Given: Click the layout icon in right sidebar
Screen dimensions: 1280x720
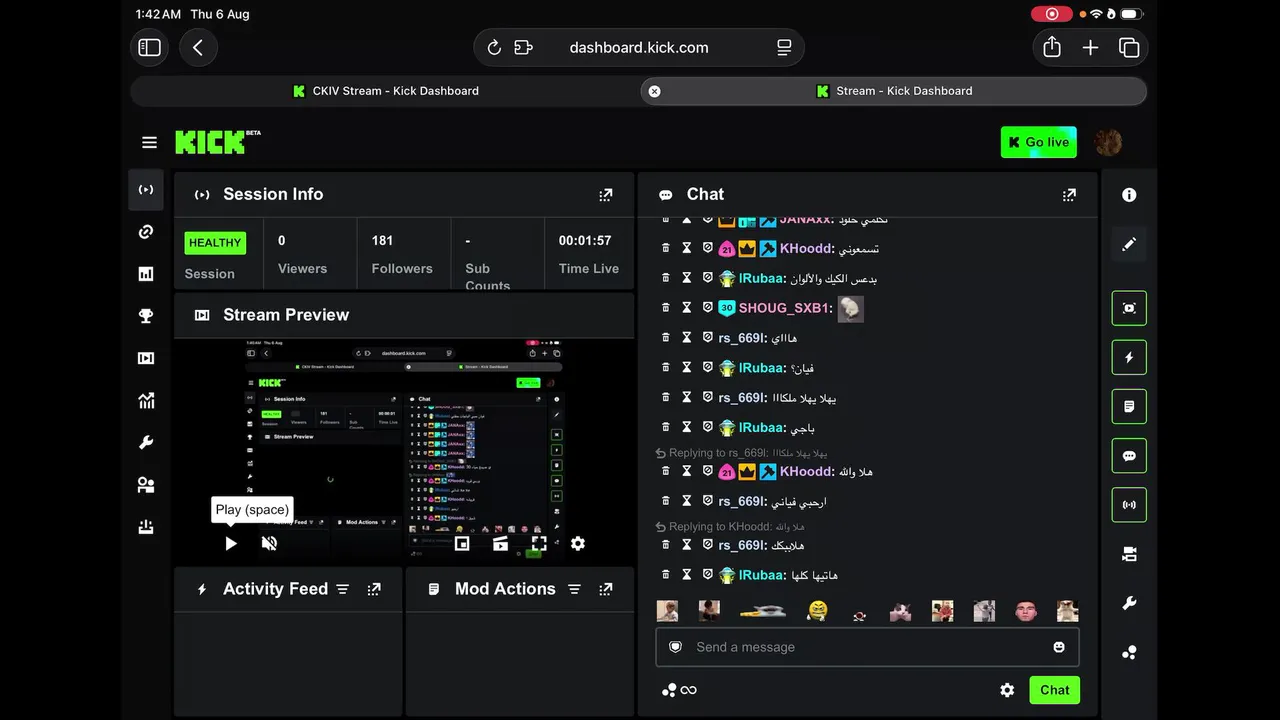Looking at the screenshot, I should [x=1129, y=554].
